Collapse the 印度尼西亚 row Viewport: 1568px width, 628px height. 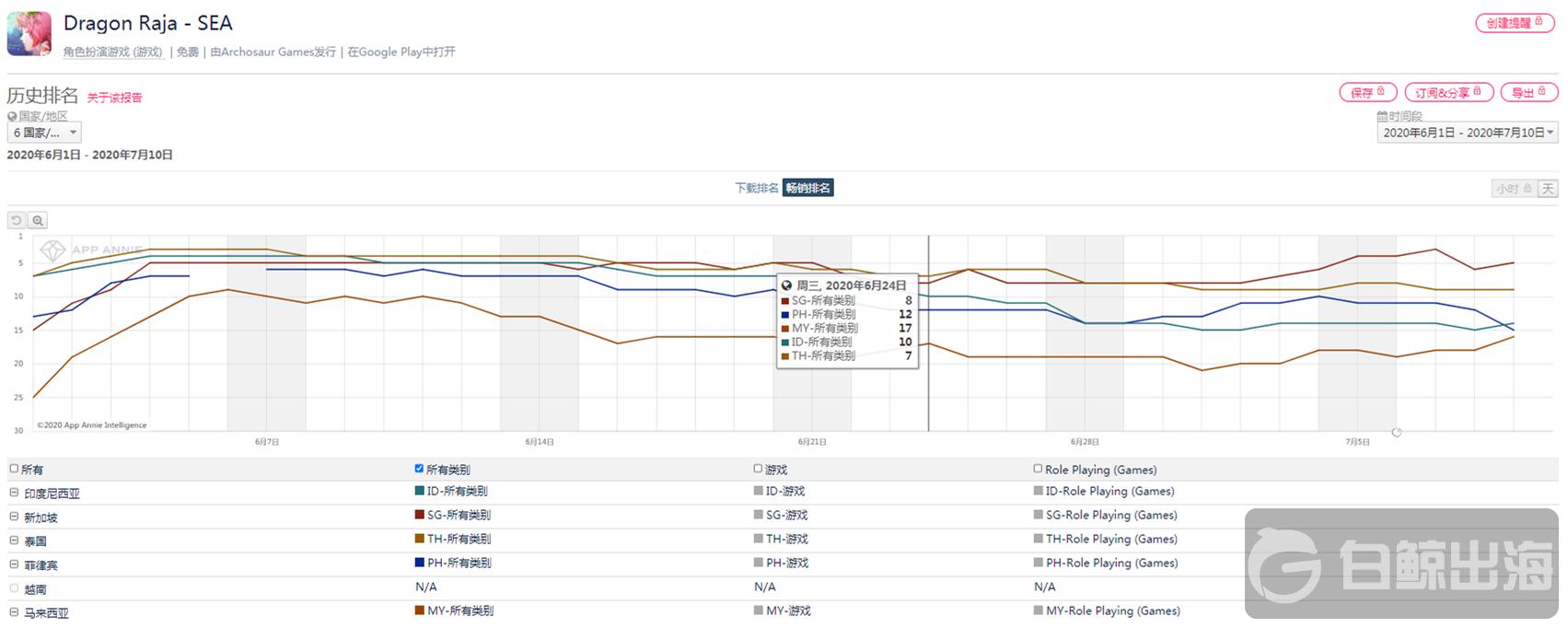(14, 493)
